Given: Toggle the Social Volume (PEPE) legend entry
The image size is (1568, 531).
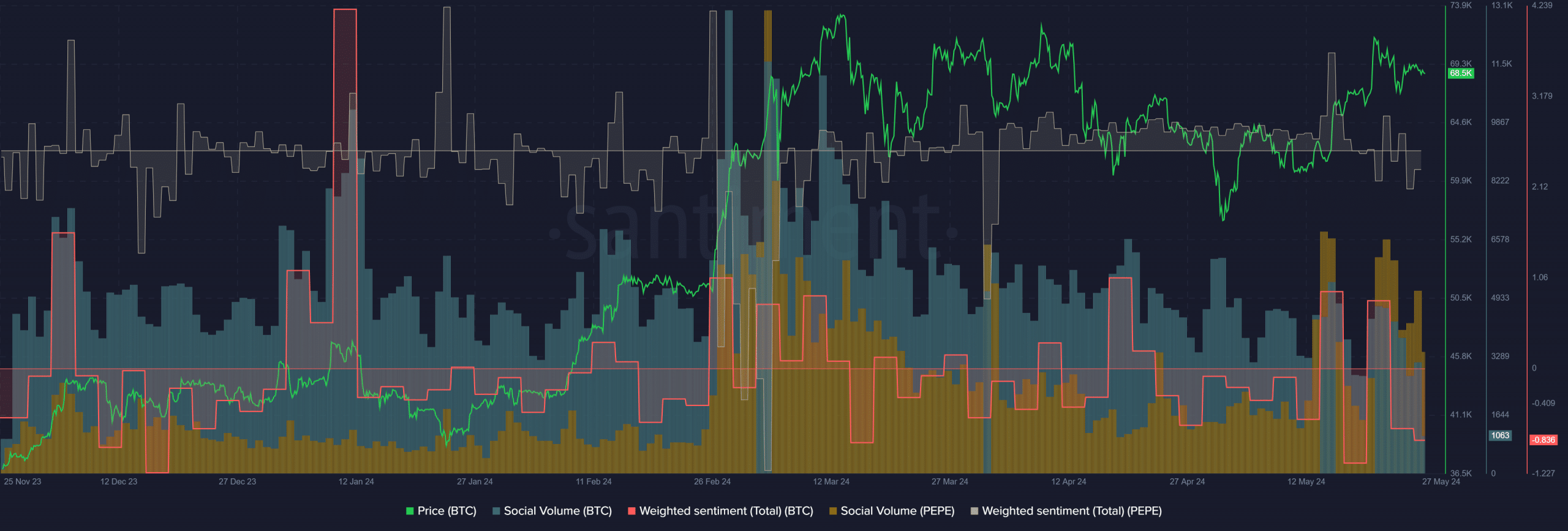Looking at the screenshot, I should 892,511.
